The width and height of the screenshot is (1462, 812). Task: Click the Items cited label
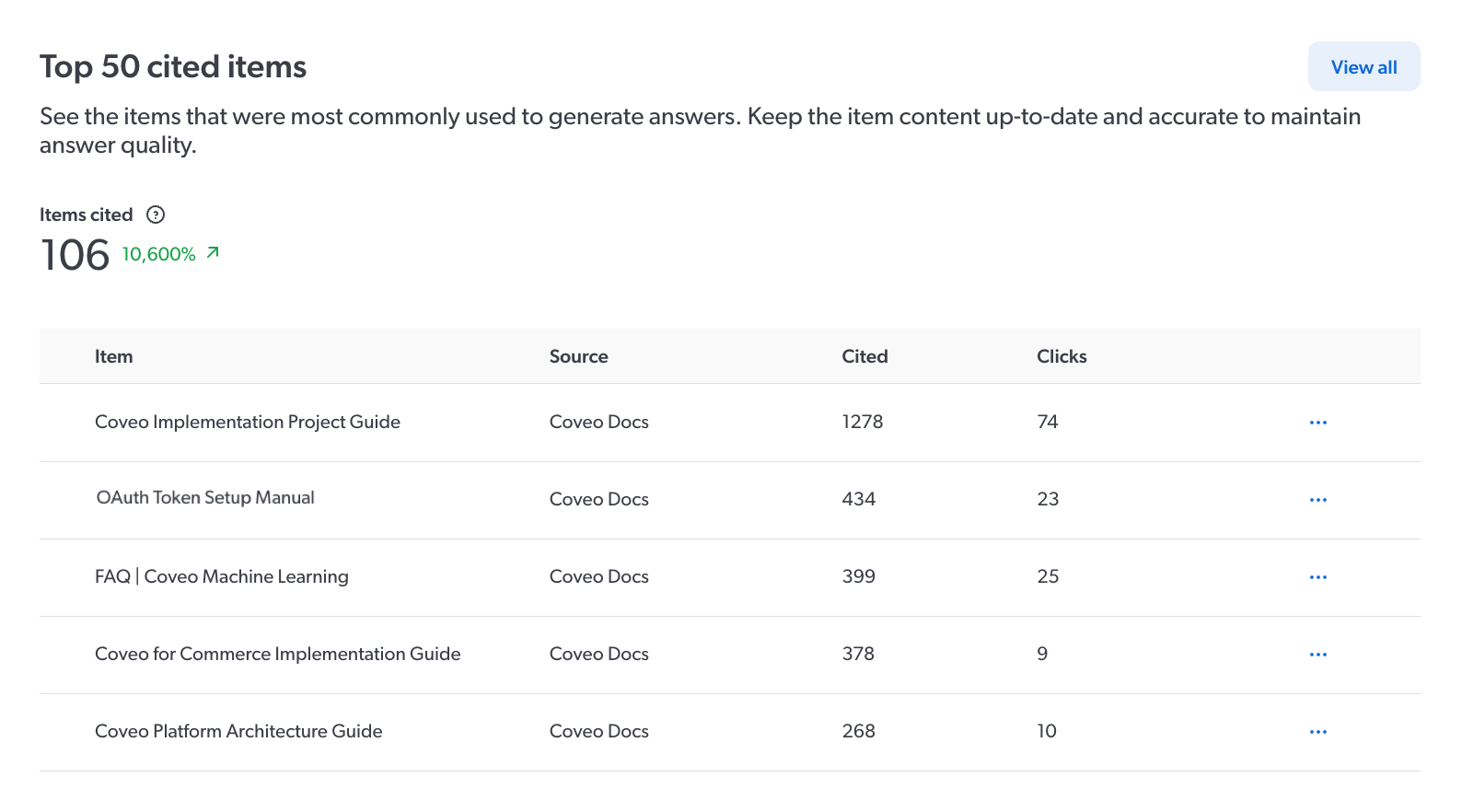87,215
